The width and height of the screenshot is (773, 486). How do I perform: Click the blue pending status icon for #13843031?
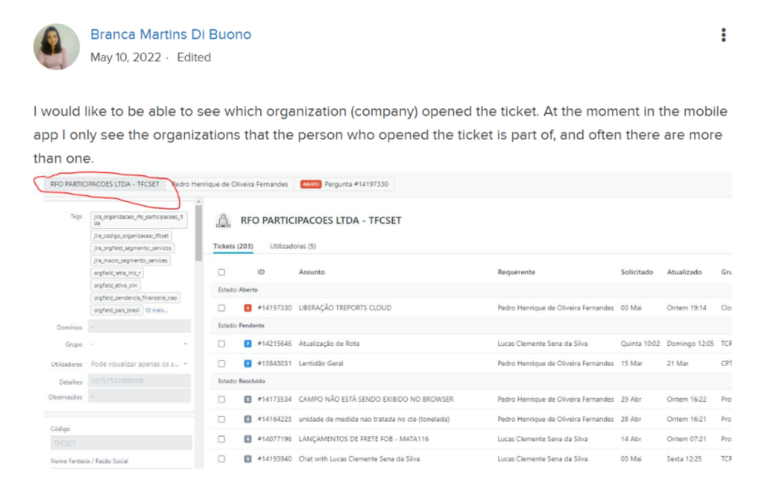pyautogui.click(x=248, y=364)
